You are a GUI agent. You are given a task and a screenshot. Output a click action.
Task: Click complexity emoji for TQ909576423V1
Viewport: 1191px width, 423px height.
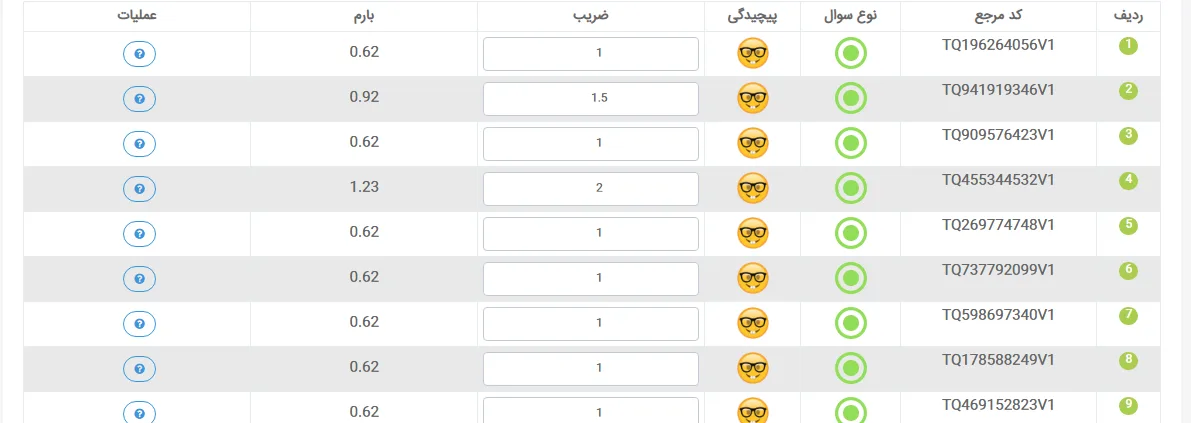coord(753,144)
